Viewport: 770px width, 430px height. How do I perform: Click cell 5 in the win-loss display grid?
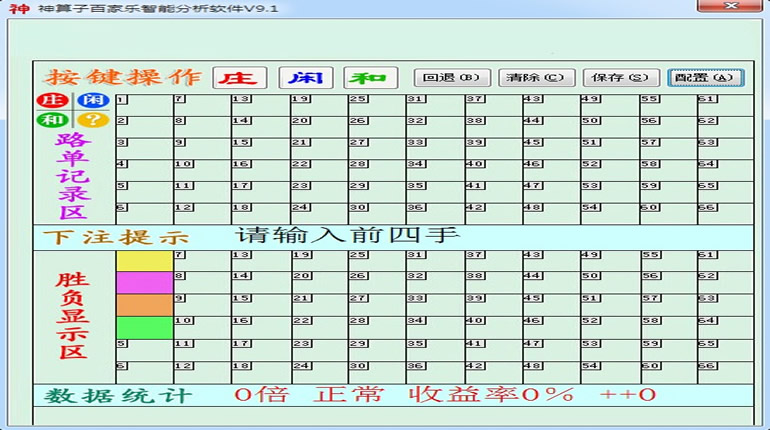click(x=144, y=350)
